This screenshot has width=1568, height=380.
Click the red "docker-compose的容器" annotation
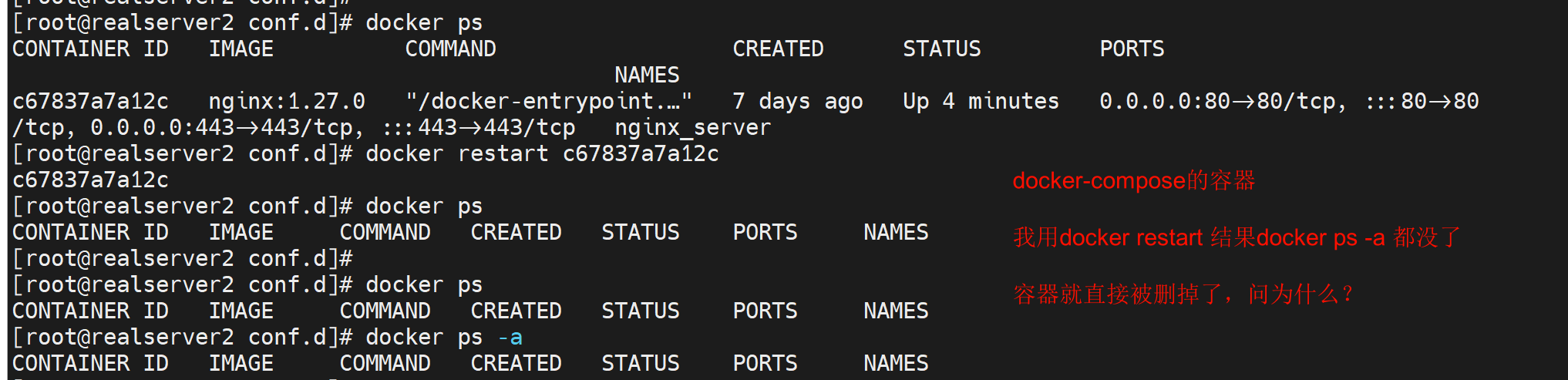1133,181
